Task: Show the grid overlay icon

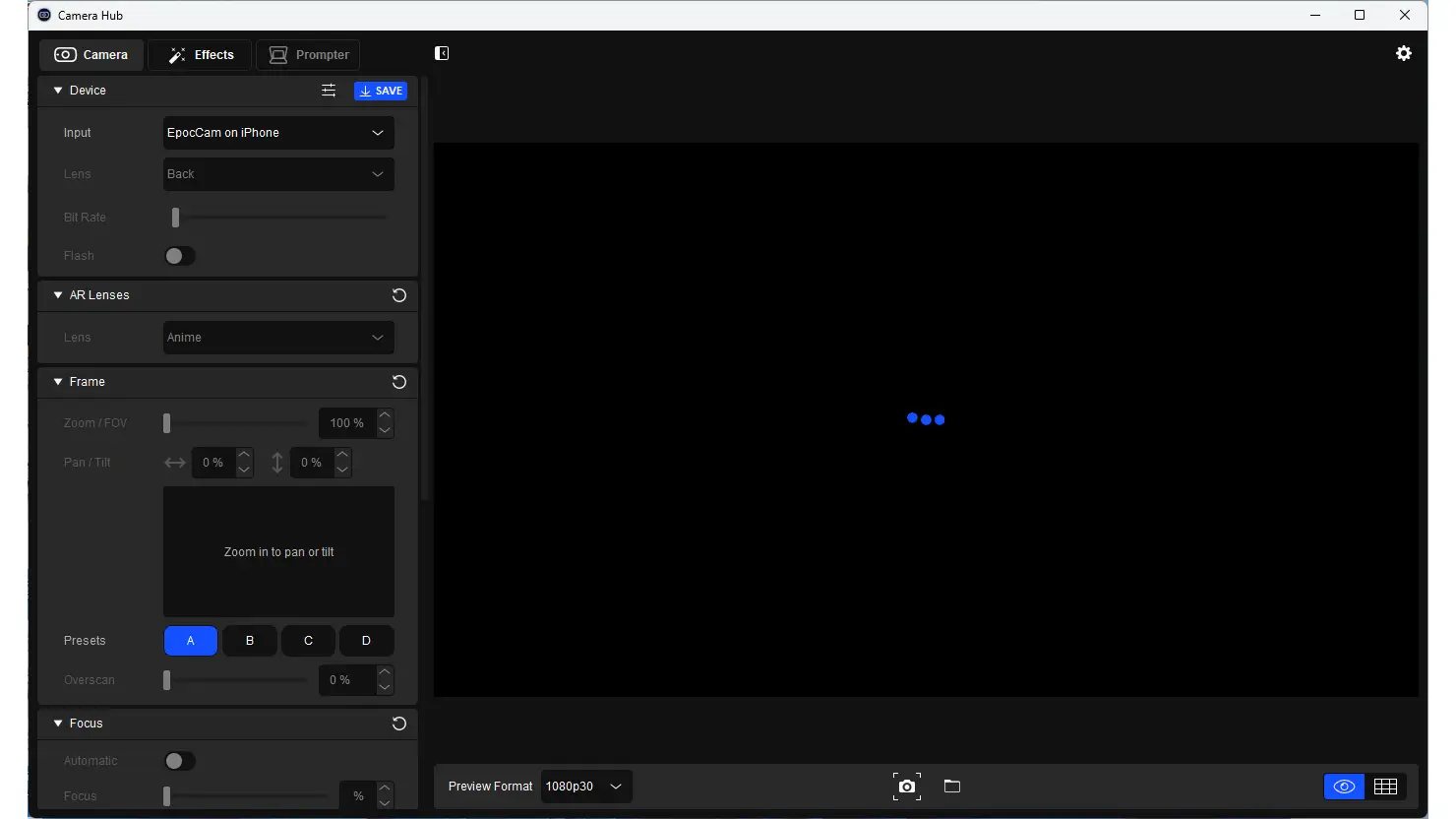Action: click(x=1385, y=786)
